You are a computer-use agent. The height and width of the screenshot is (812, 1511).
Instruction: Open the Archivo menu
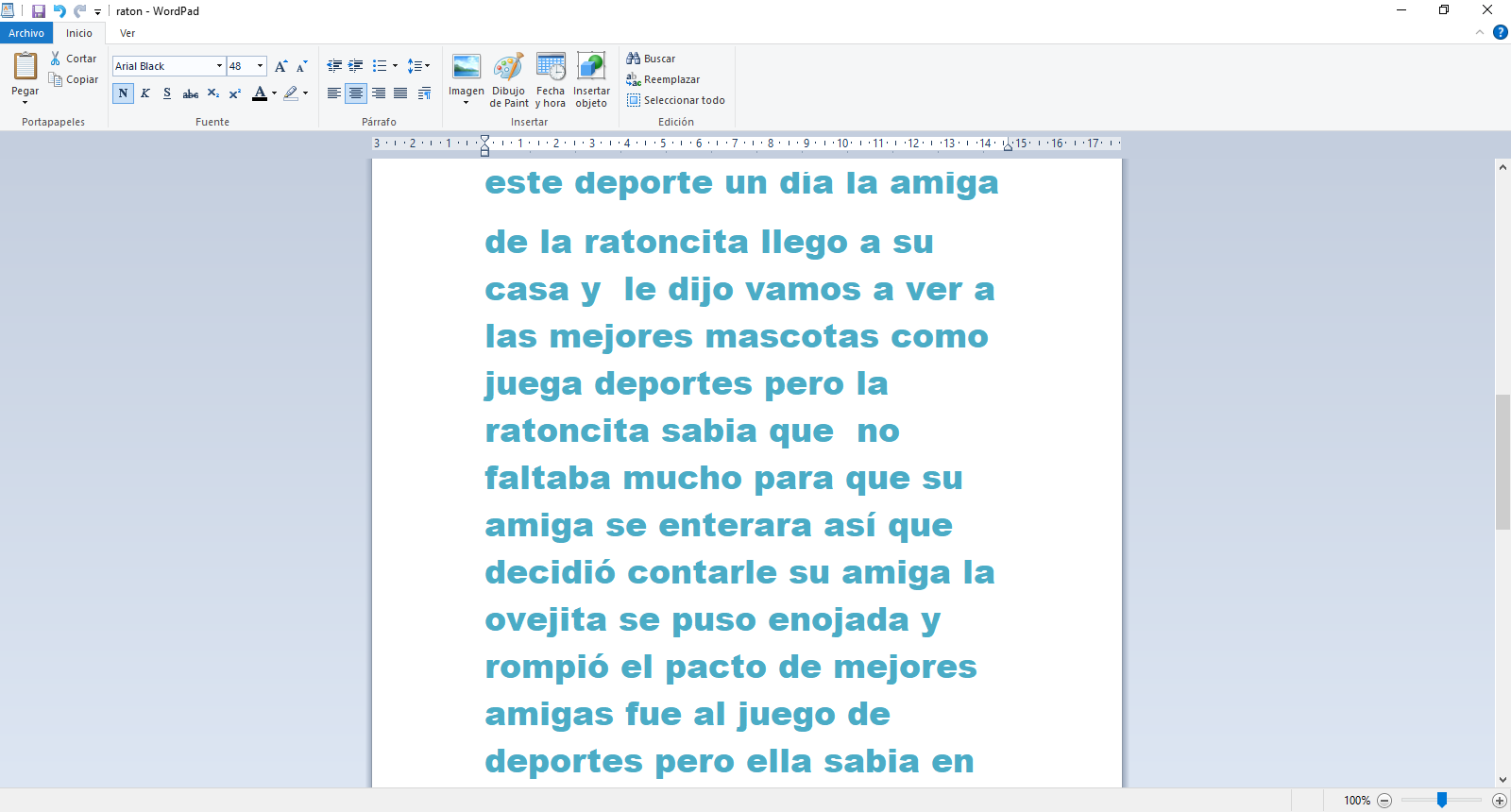click(x=26, y=33)
